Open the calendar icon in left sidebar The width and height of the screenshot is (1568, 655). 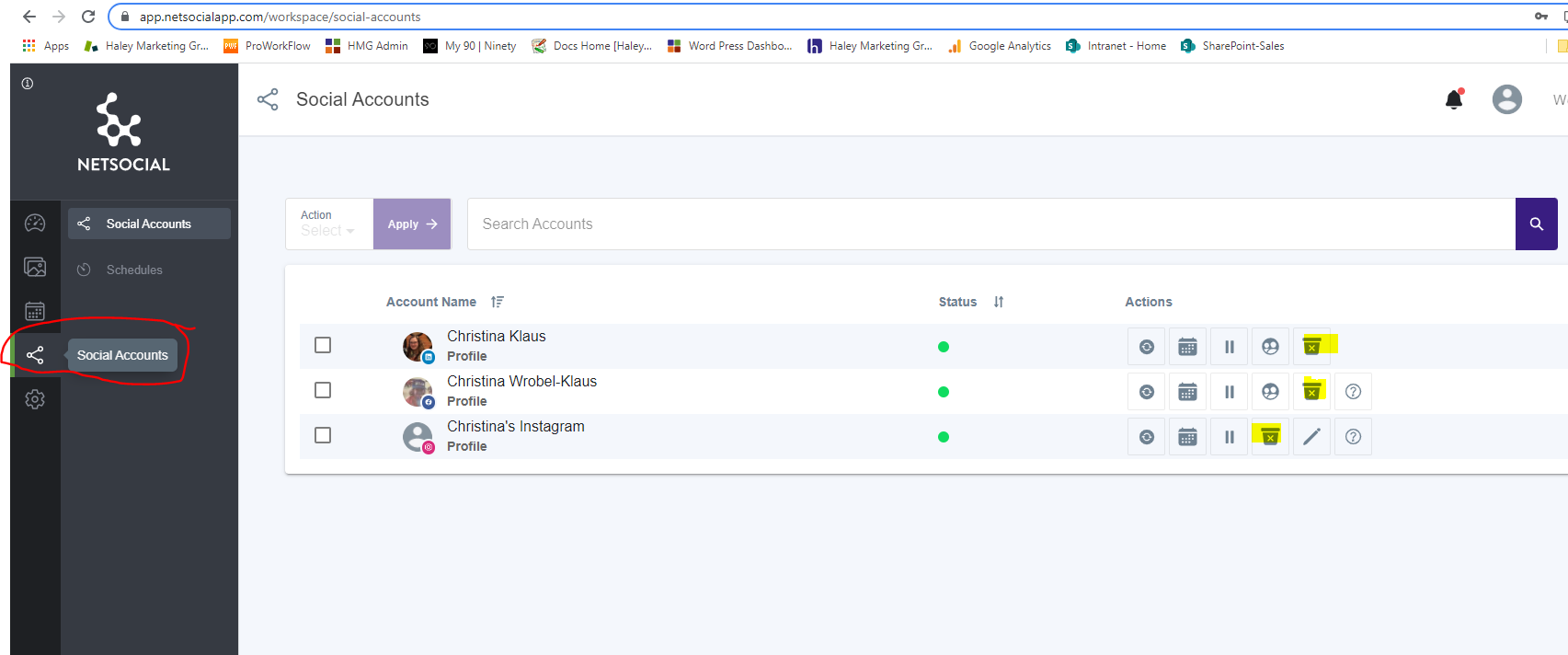tap(35, 311)
